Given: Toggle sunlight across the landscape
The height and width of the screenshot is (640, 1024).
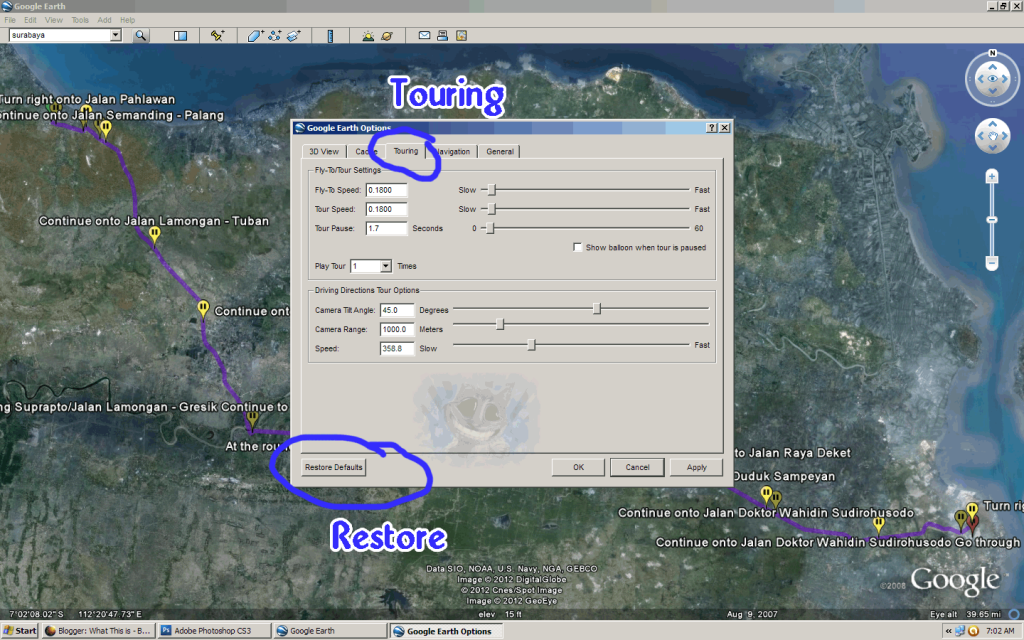Looking at the screenshot, I should point(368,35).
